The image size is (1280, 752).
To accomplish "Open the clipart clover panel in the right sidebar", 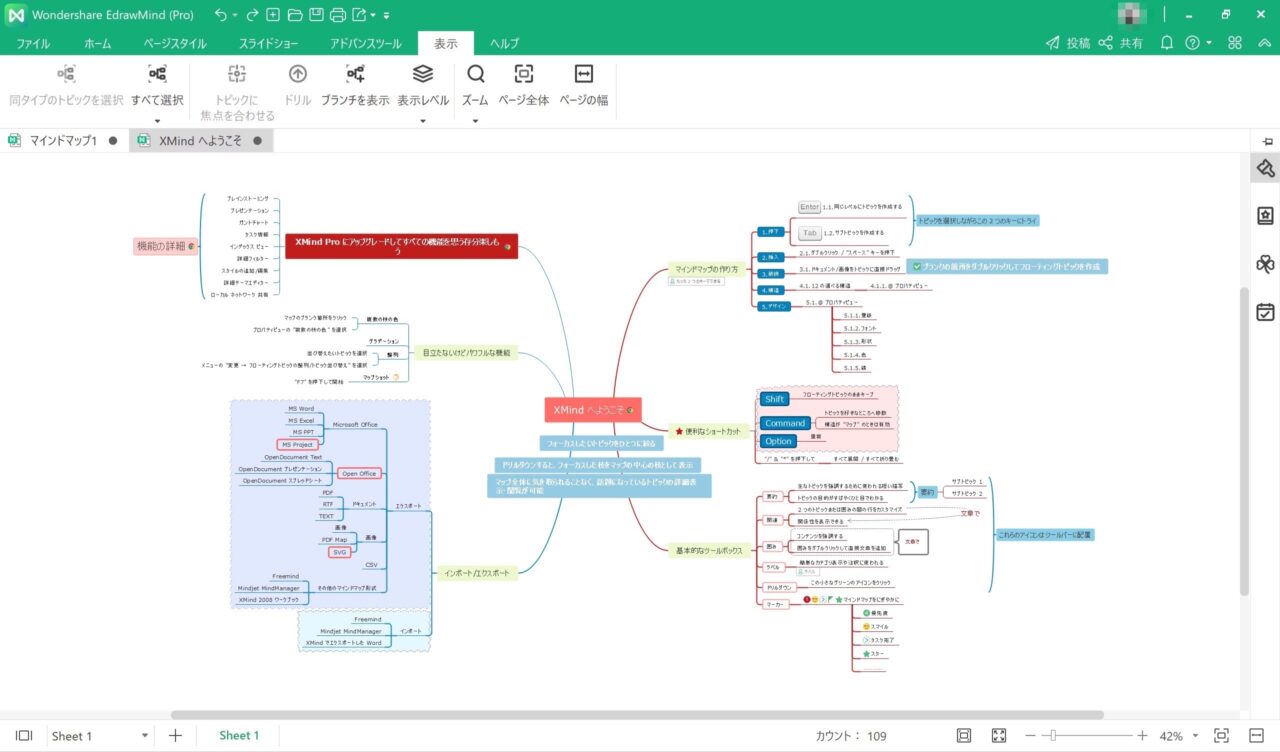I will [1265, 264].
